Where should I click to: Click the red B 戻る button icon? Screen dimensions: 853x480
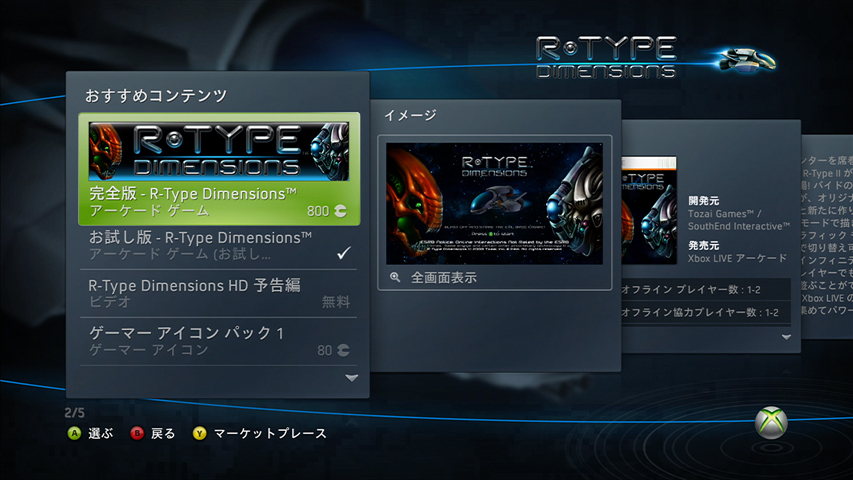pos(137,434)
